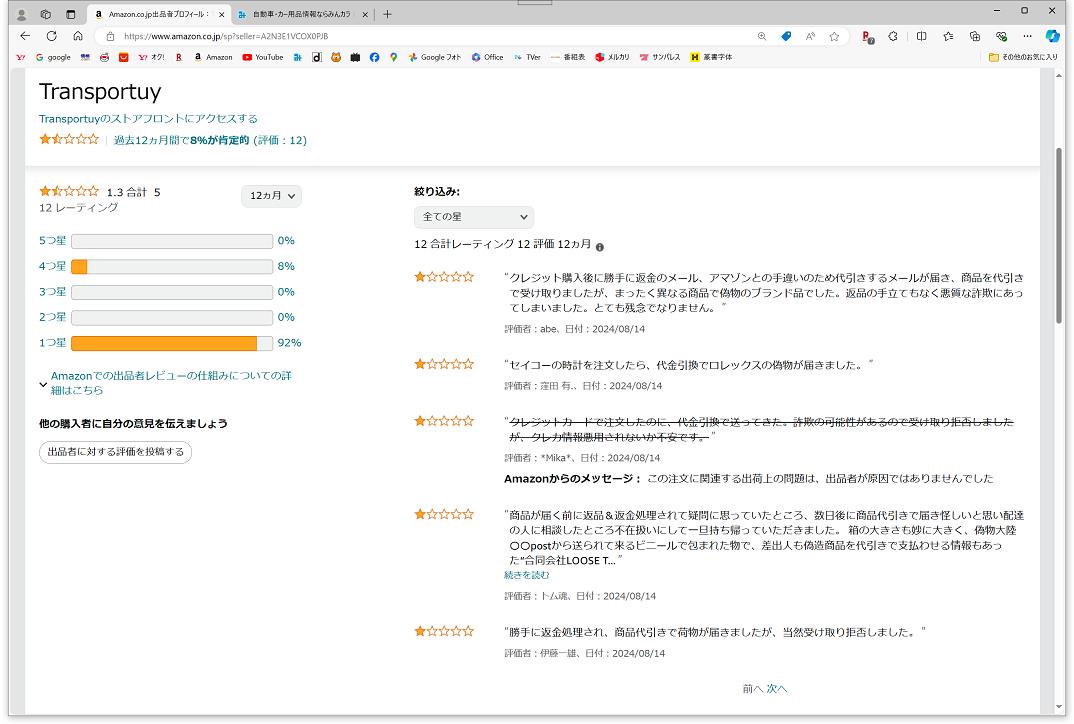Open the tab actions menu icon

pyautogui.click(x=71, y=14)
